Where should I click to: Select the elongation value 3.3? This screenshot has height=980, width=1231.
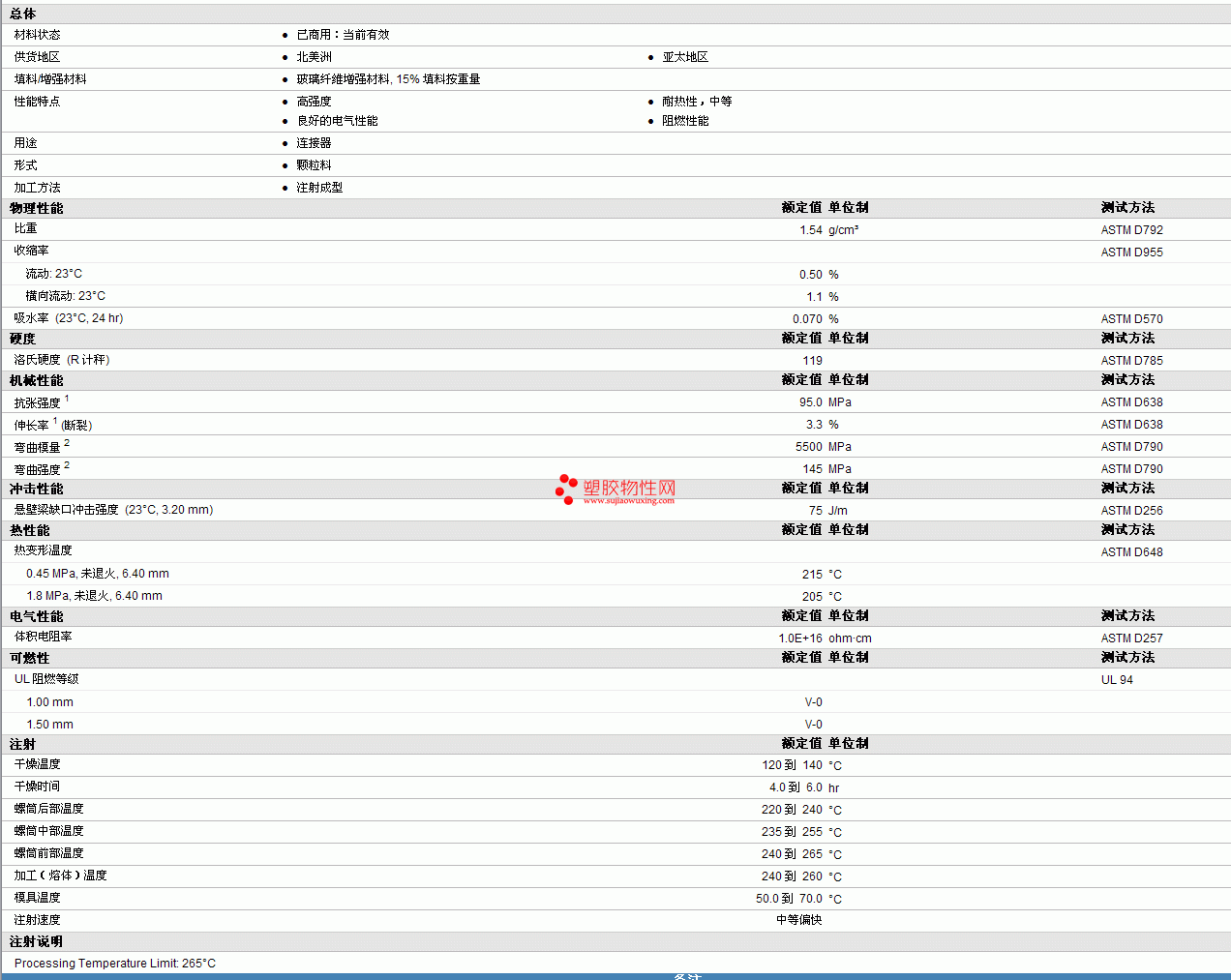(x=815, y=425)
